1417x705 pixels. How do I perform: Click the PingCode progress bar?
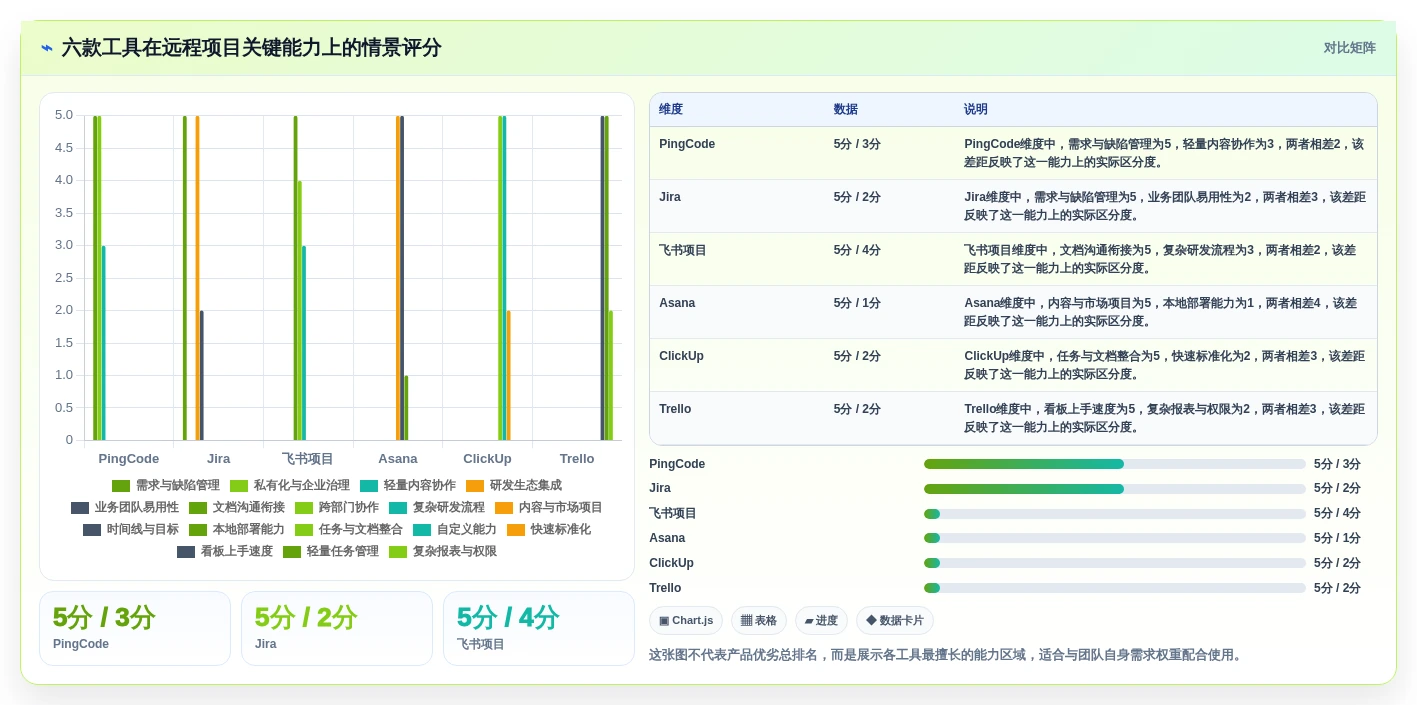1115,464
